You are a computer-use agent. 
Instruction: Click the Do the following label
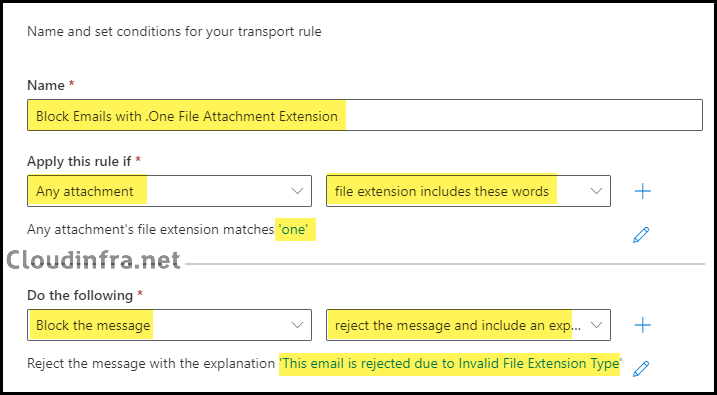80,295
